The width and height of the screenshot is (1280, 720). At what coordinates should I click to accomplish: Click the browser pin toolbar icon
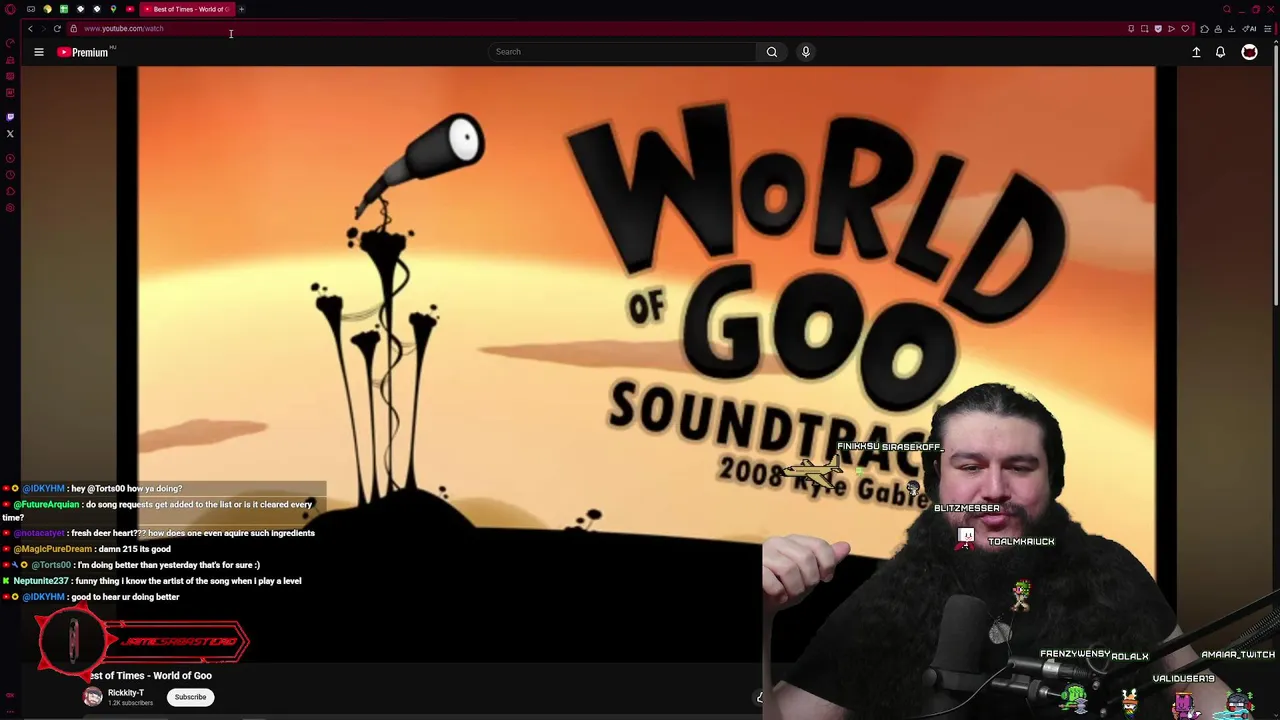pos(1131,29)
